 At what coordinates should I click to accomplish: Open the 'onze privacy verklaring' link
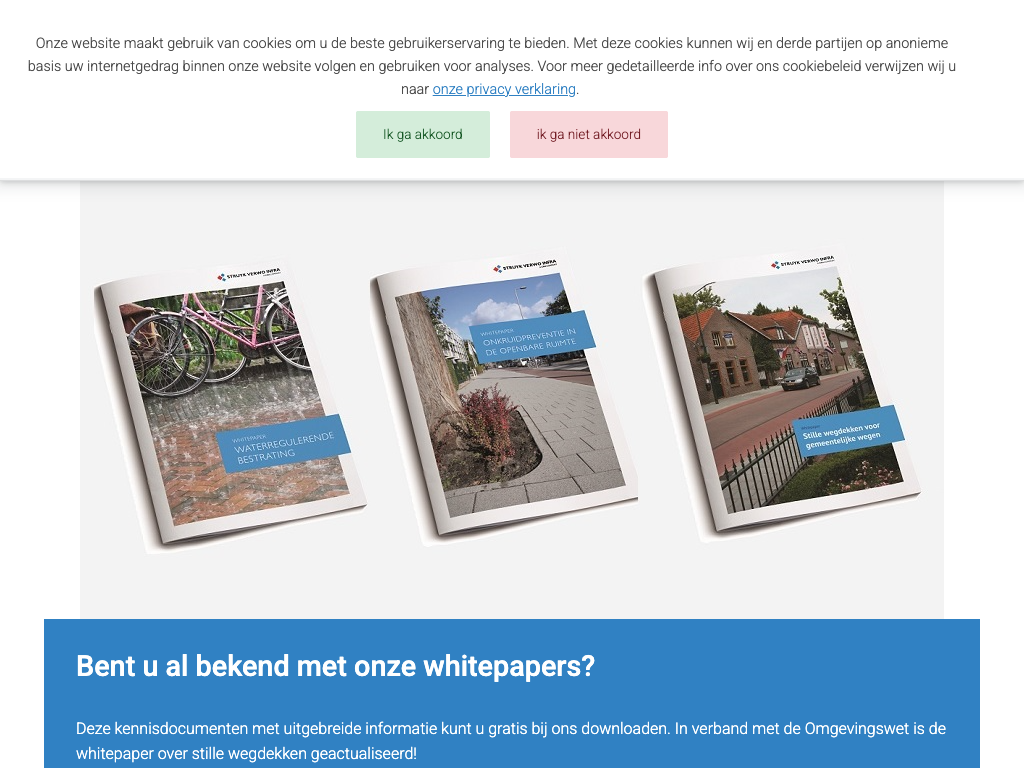(x=504, y=89)
